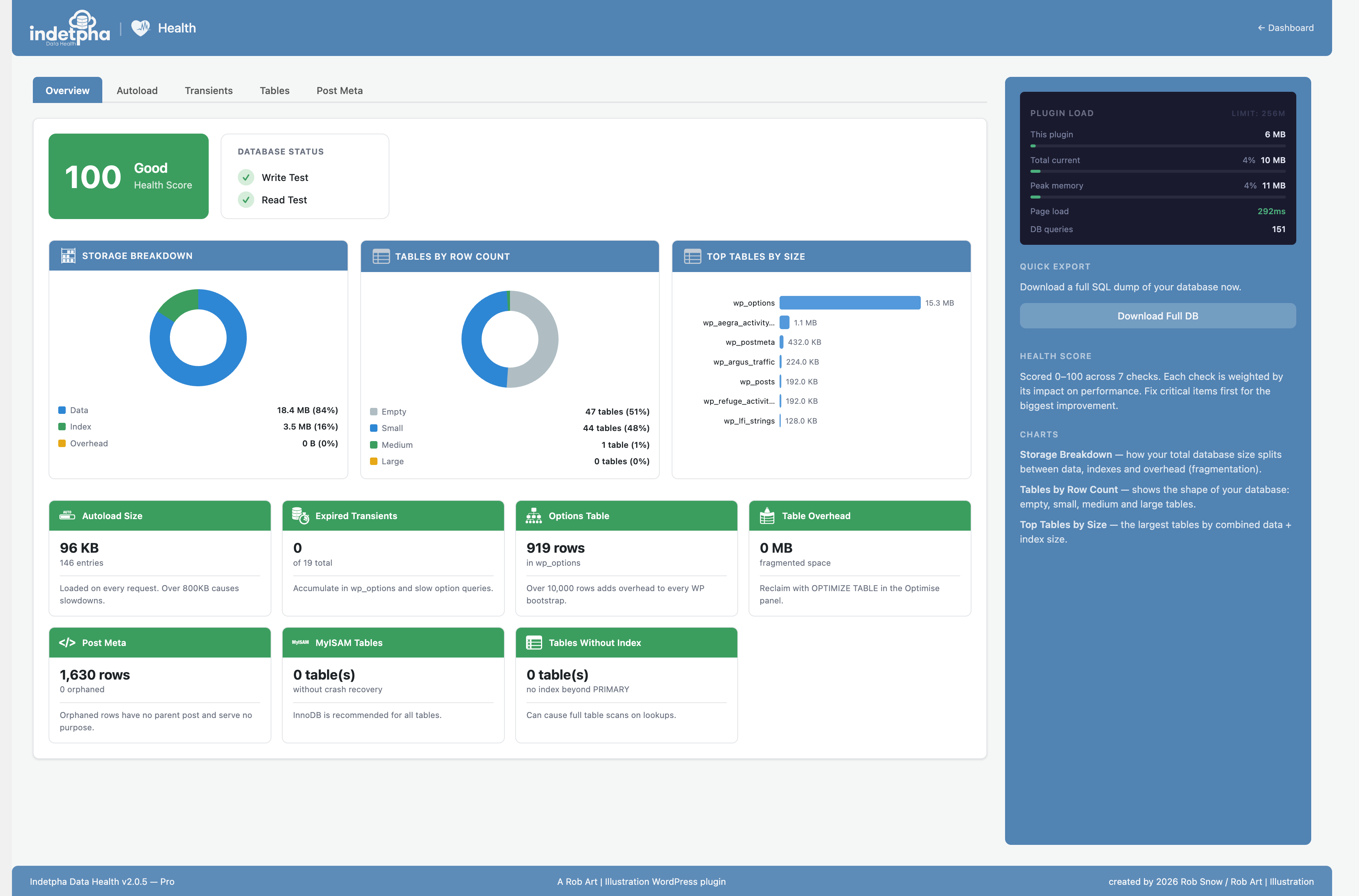
Task: Click the 1,630 rows post meta value
Action: point(95,674)
